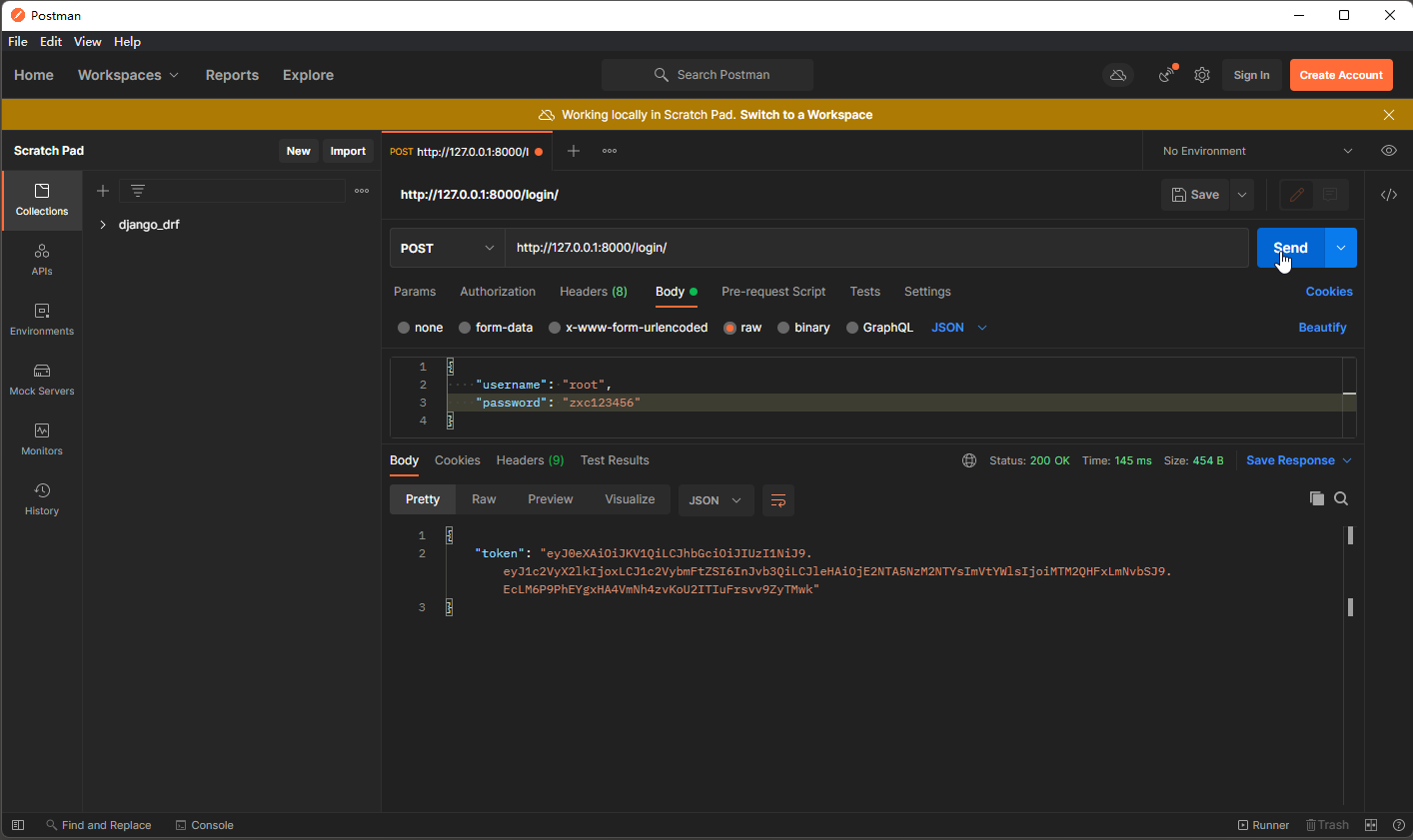Open the File menu
Image resolution: width=1413 pixels, height=840 pixels.
(18, 42)
